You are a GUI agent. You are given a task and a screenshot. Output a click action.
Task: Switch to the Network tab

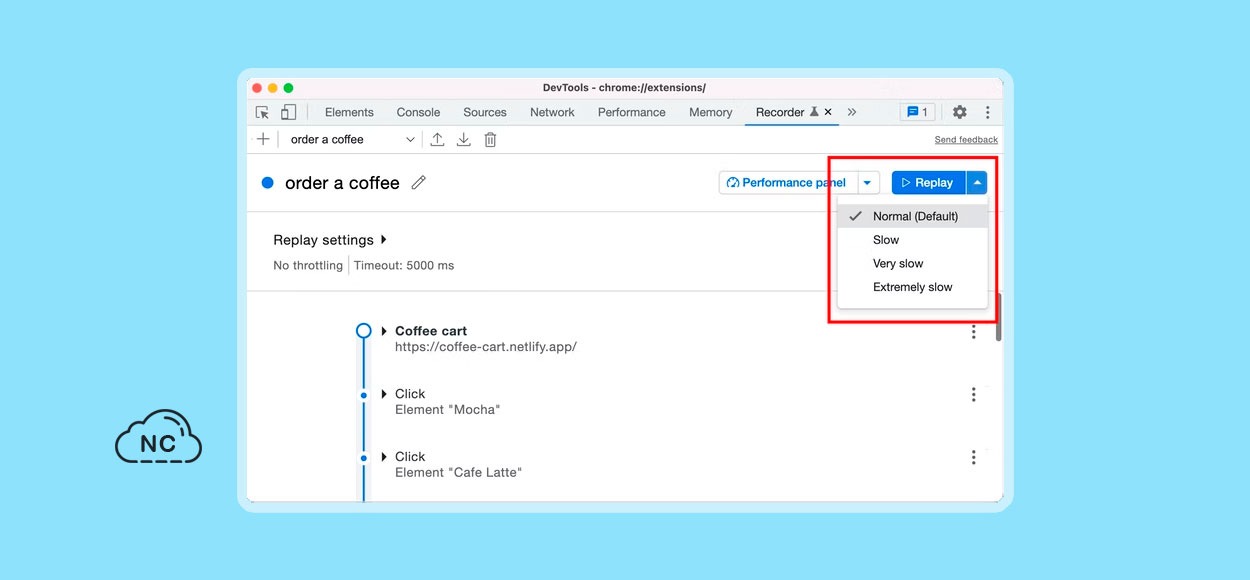coord(552,112)
